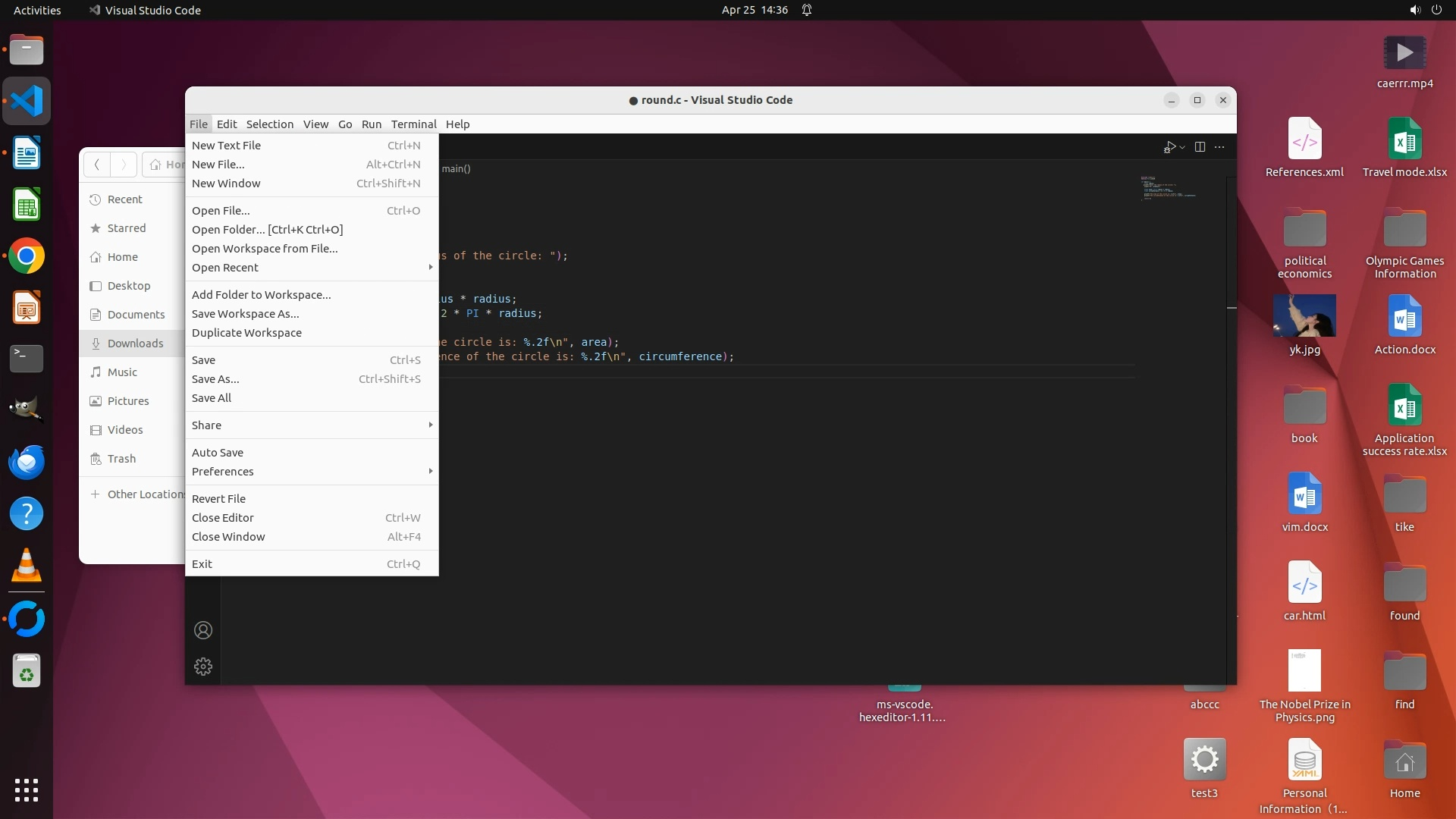The height and width of the screenshot is (819, 1456).
Task: Click the Split Editor Right icon
Action: click(x=1200, y=147)
